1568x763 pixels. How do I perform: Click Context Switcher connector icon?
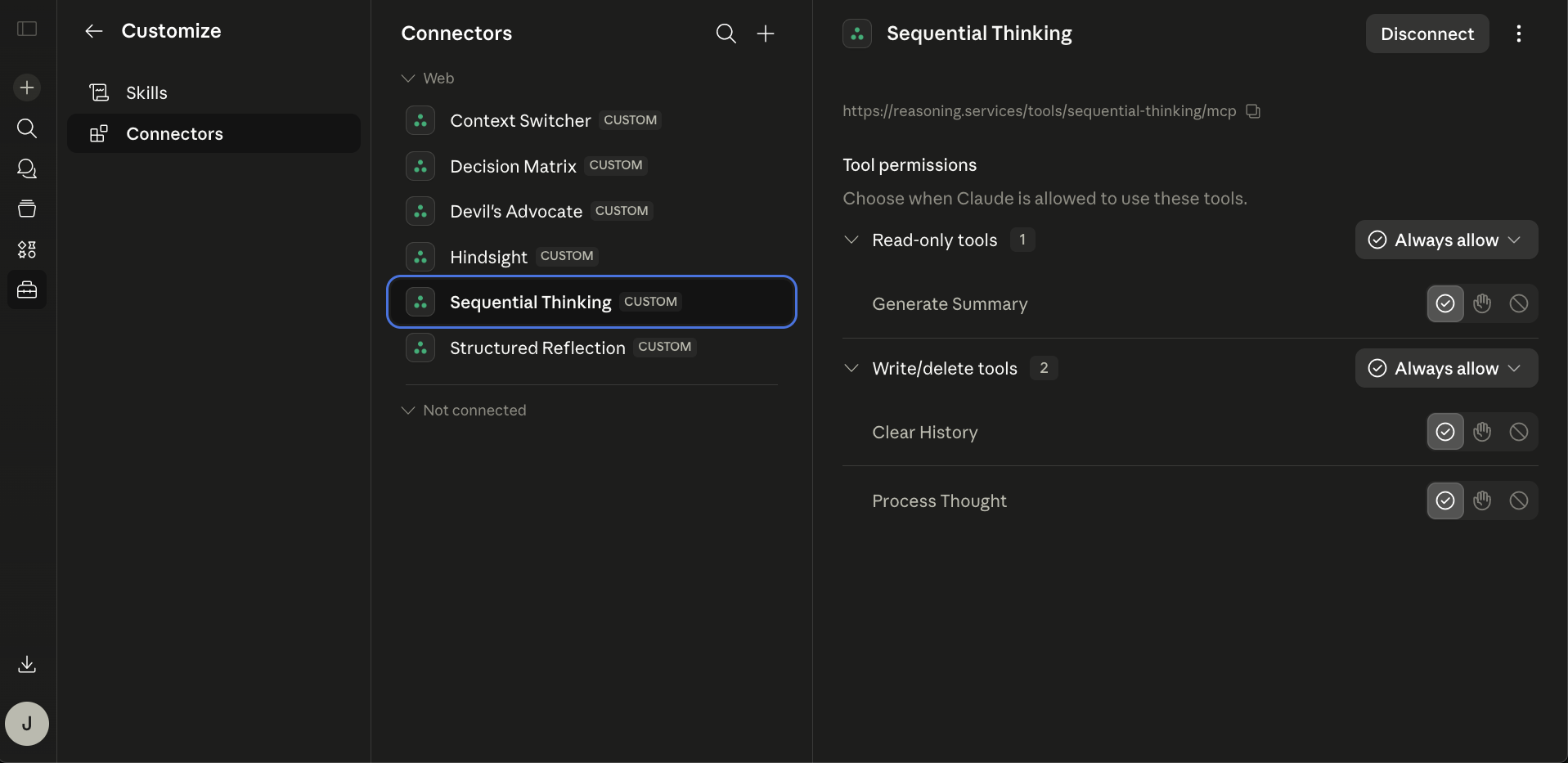pos(420,120)
